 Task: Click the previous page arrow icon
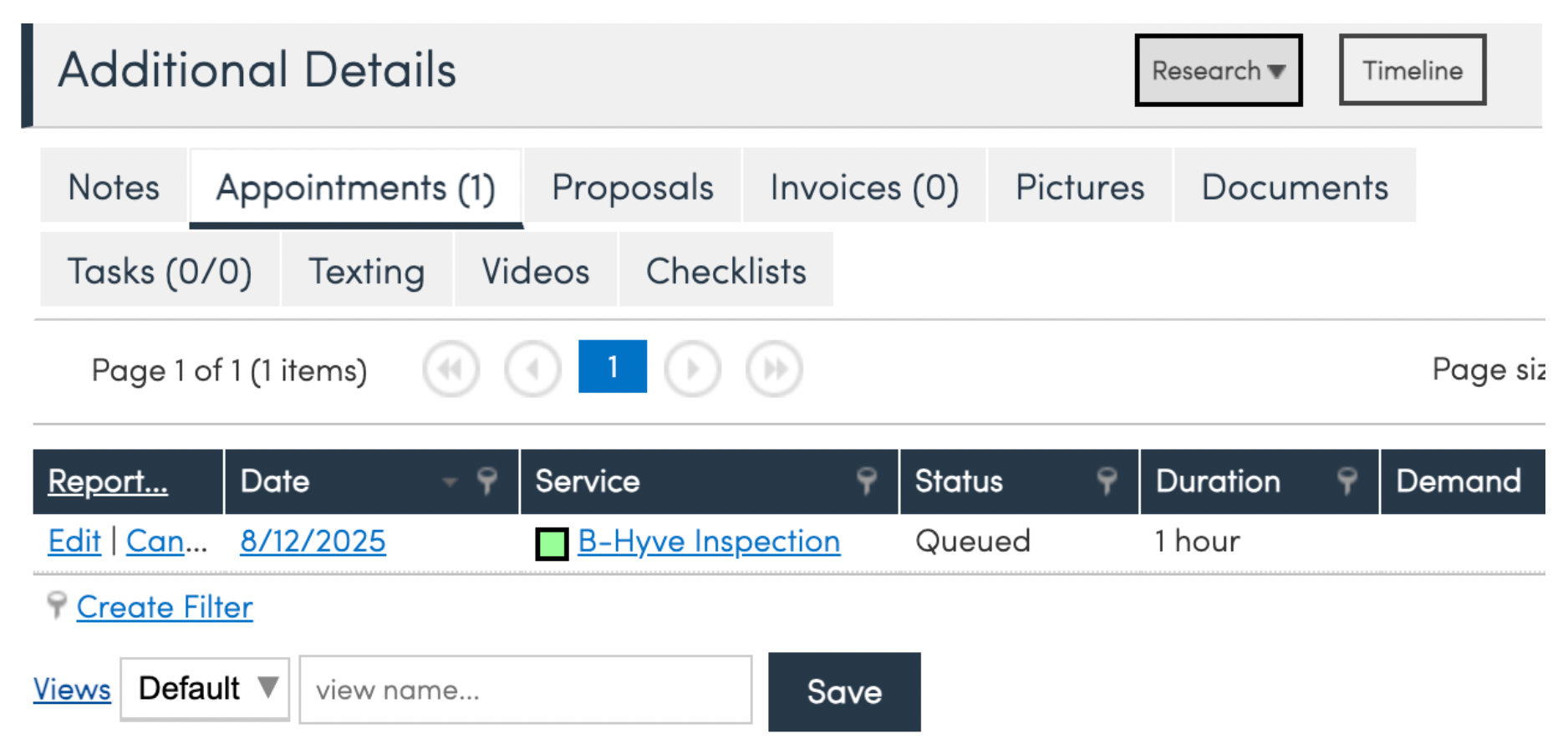coord(532,369)
